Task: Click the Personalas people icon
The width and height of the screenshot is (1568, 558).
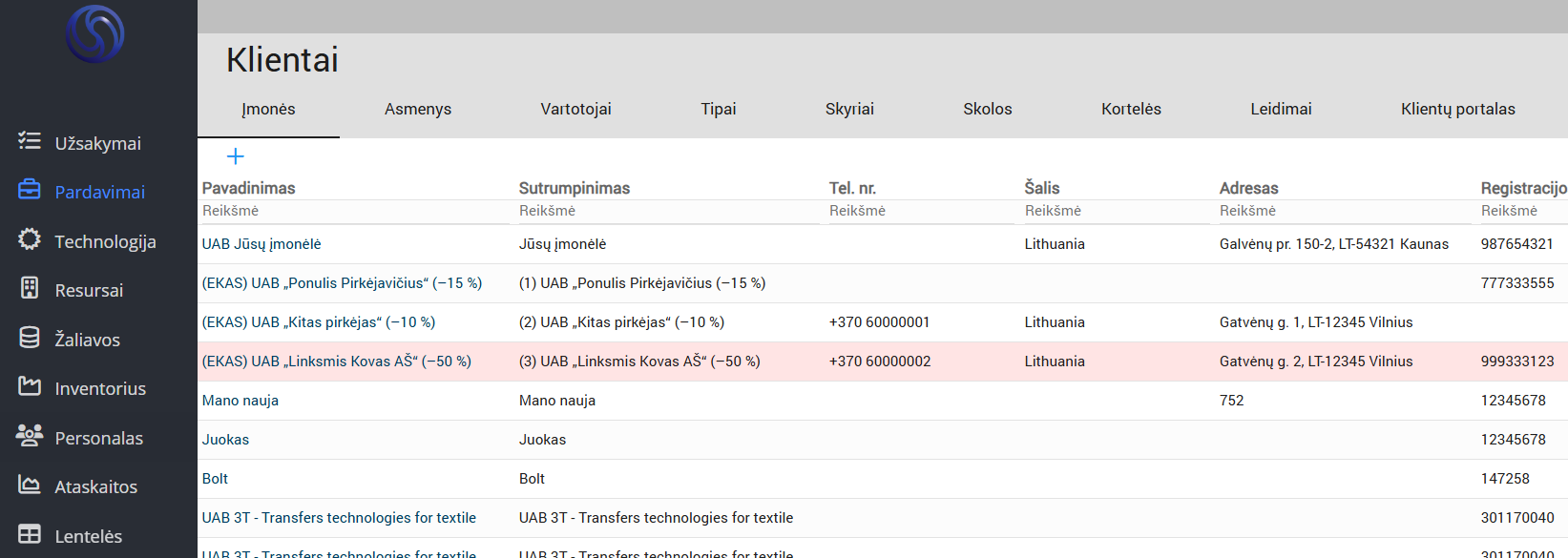Action: click(30, 437)
